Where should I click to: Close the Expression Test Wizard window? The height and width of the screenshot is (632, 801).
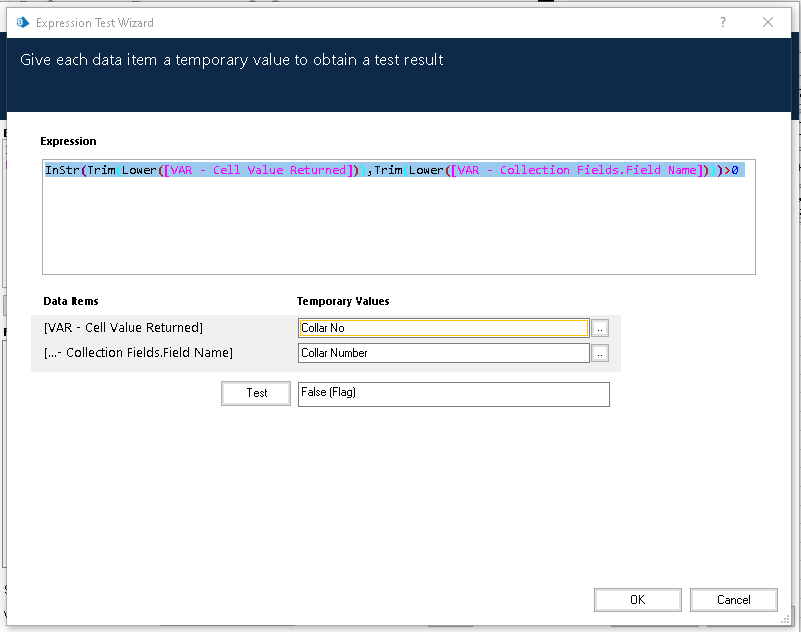[x=768, y=22]
